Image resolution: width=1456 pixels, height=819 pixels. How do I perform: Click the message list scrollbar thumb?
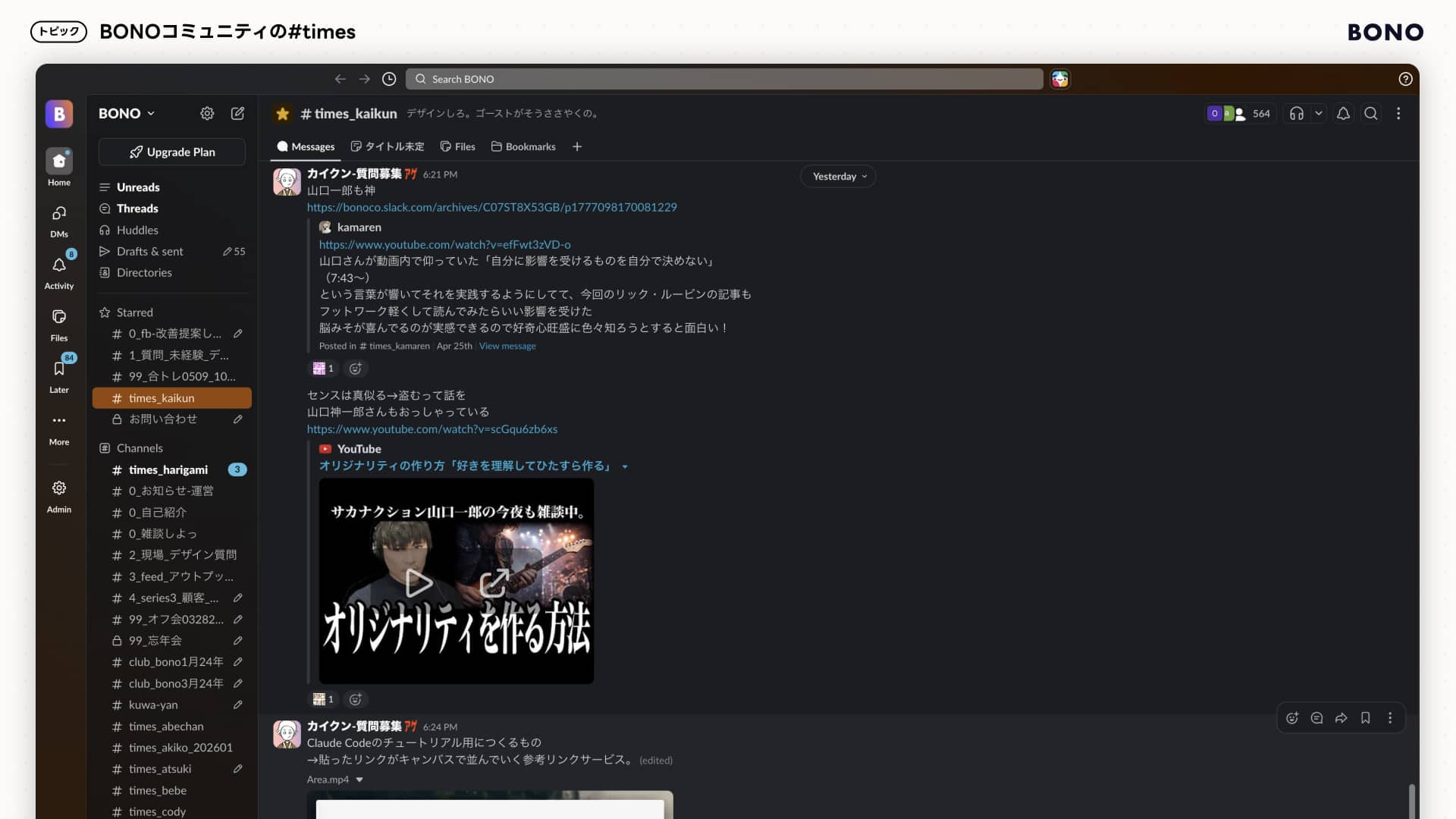pyautogui.click(x=1411, y=801)
